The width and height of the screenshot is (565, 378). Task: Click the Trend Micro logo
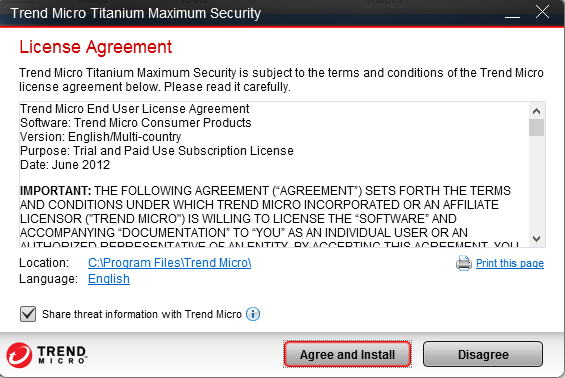tap(46, 355)
